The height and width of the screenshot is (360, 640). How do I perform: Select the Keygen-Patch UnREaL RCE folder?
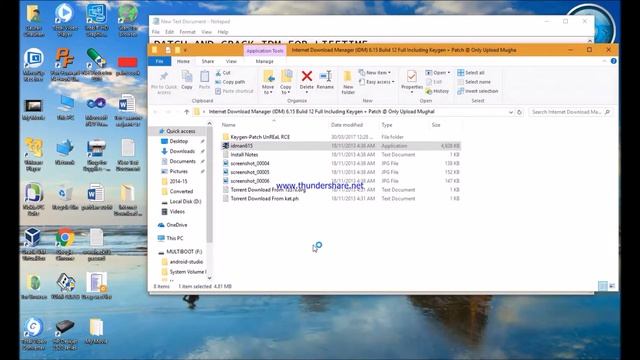(x=260, y=137)
